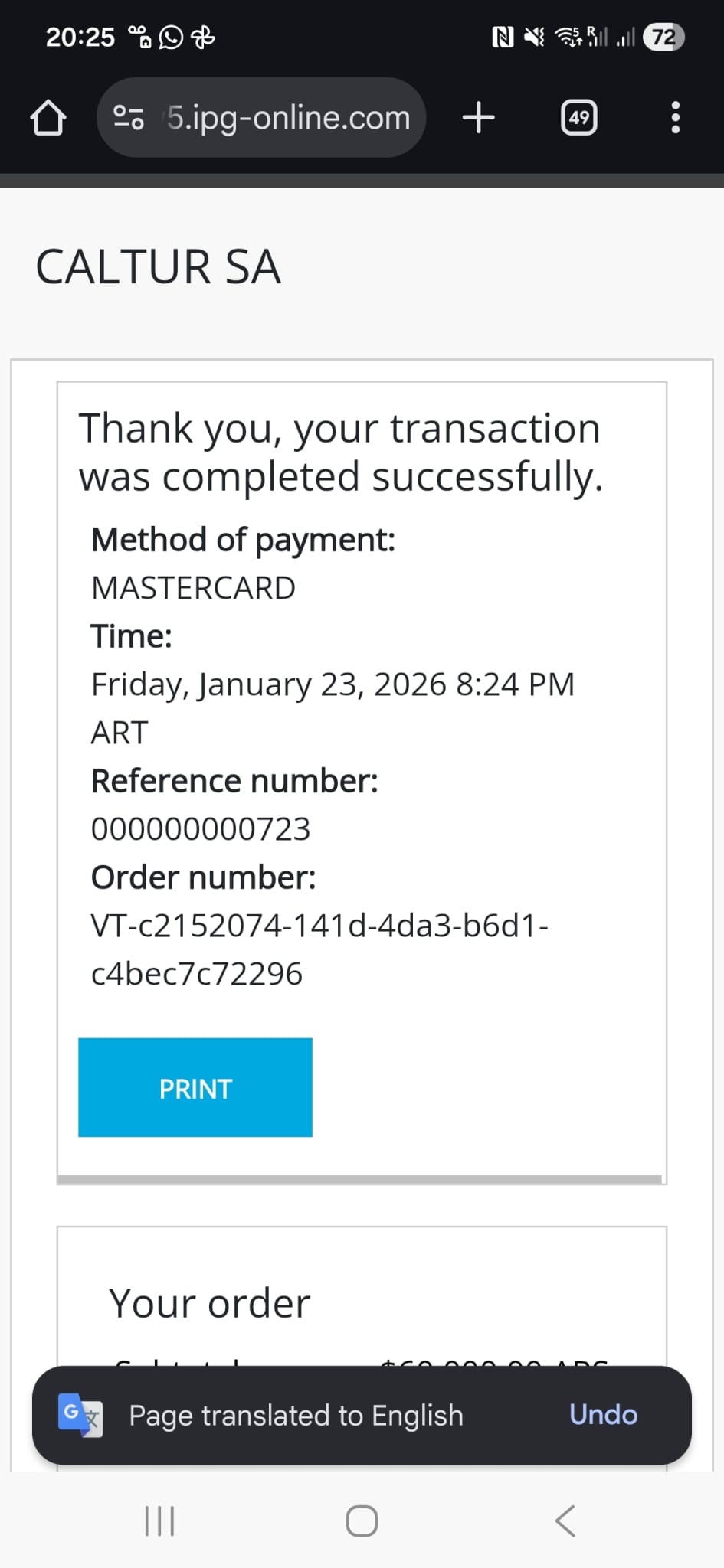This screenshot has height=1568, width=724.
Task: Tap the ipg-online.com address field
Action: tap(288, 118)
